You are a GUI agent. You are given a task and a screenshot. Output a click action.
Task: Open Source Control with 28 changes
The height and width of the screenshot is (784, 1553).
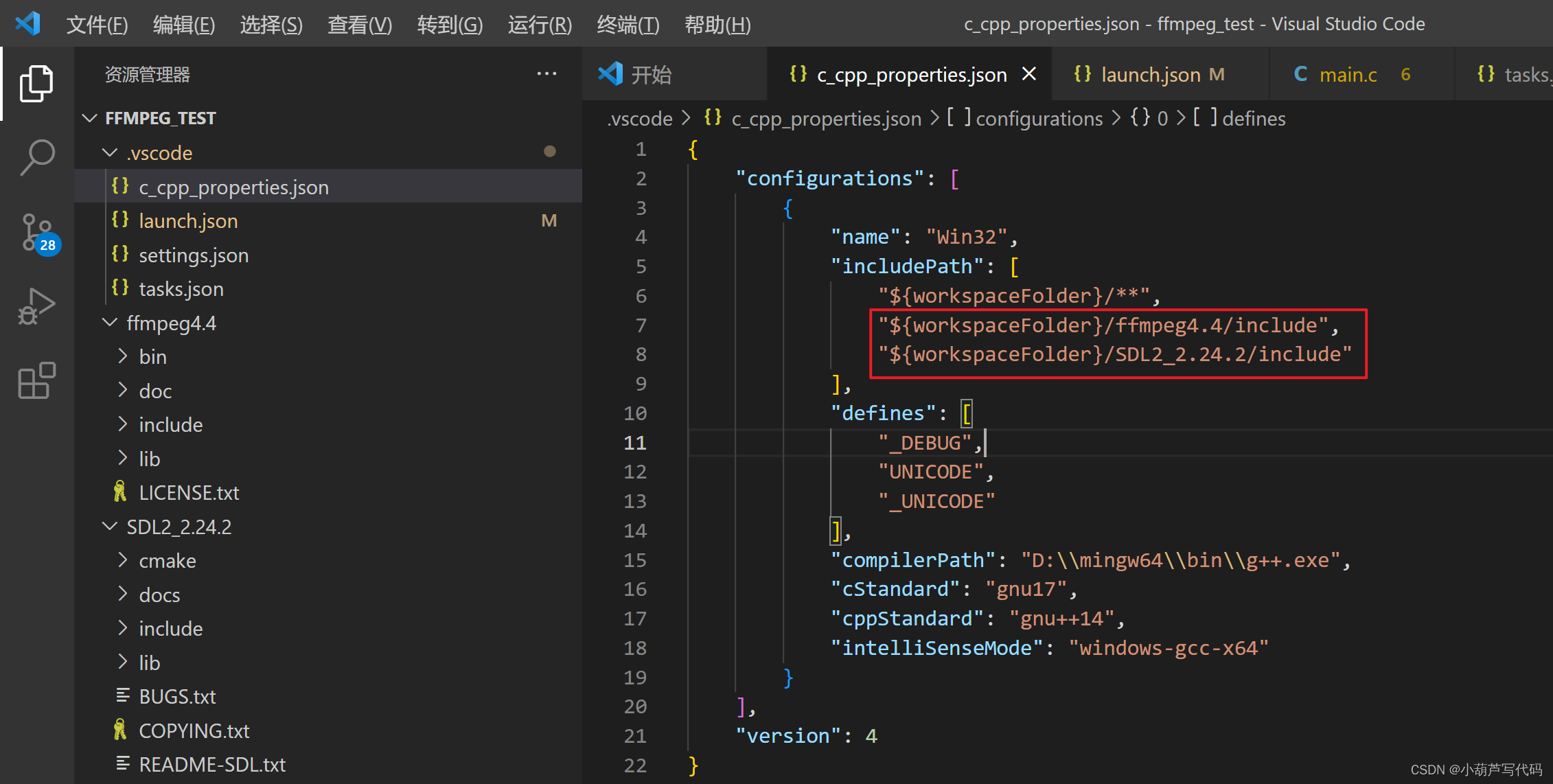[38, 233]
